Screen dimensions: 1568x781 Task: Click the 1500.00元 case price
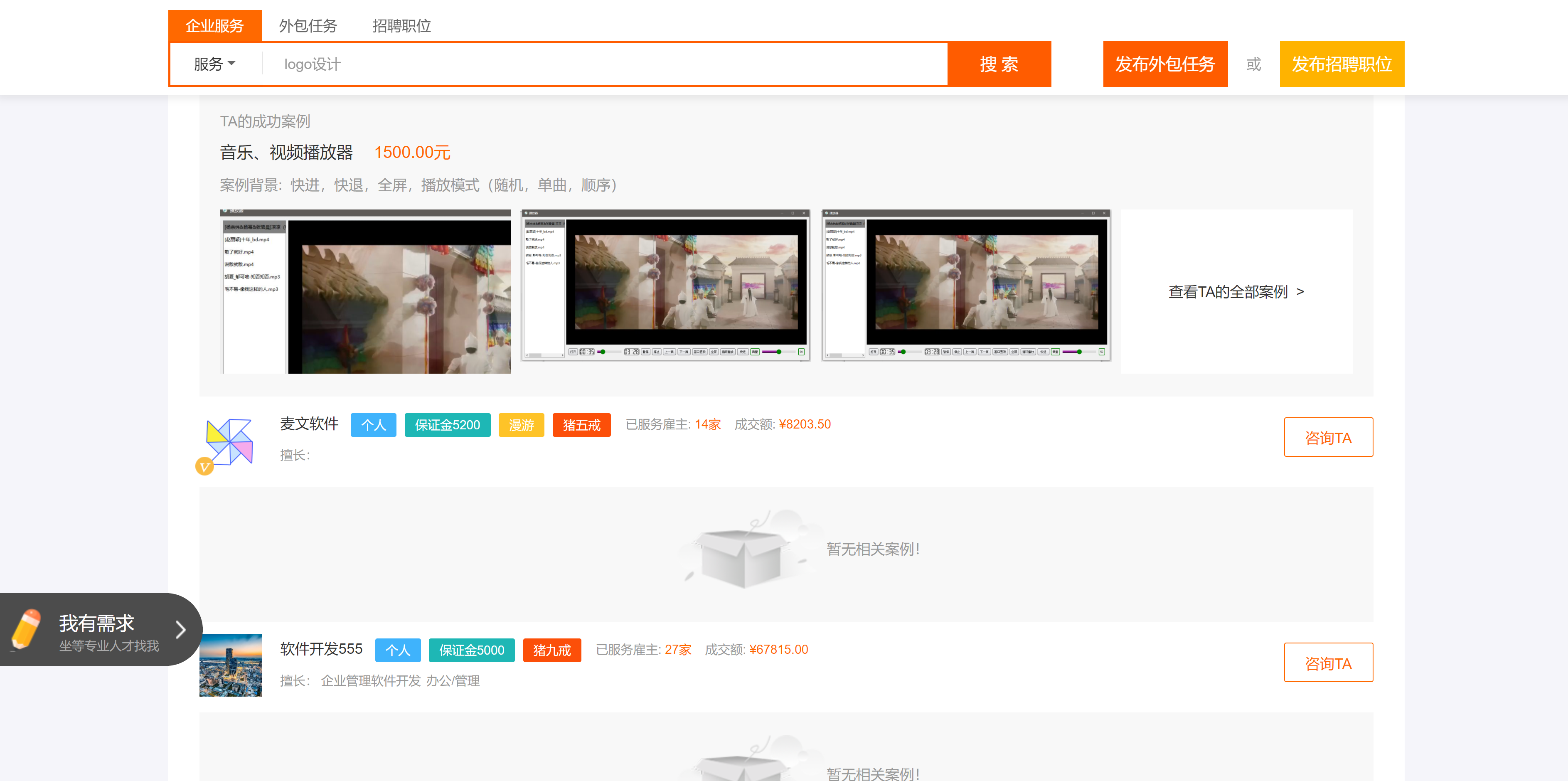click(x=412, y=152)
